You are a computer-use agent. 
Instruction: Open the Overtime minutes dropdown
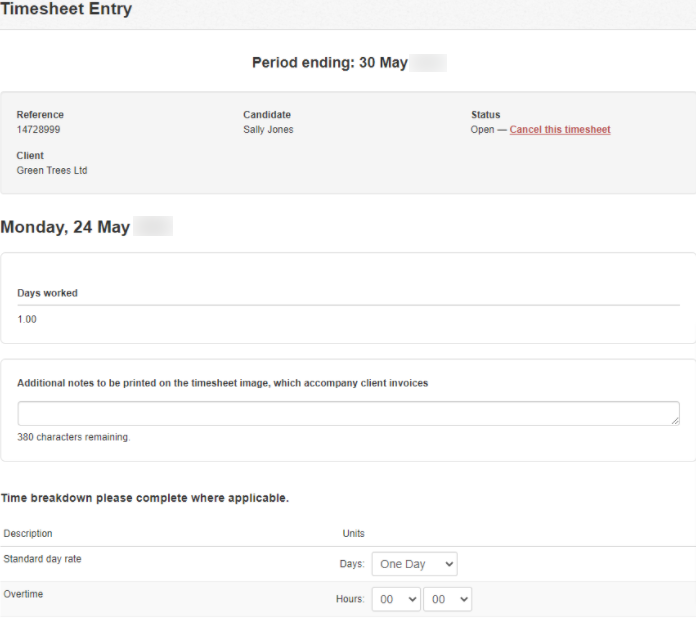point(447,599)
